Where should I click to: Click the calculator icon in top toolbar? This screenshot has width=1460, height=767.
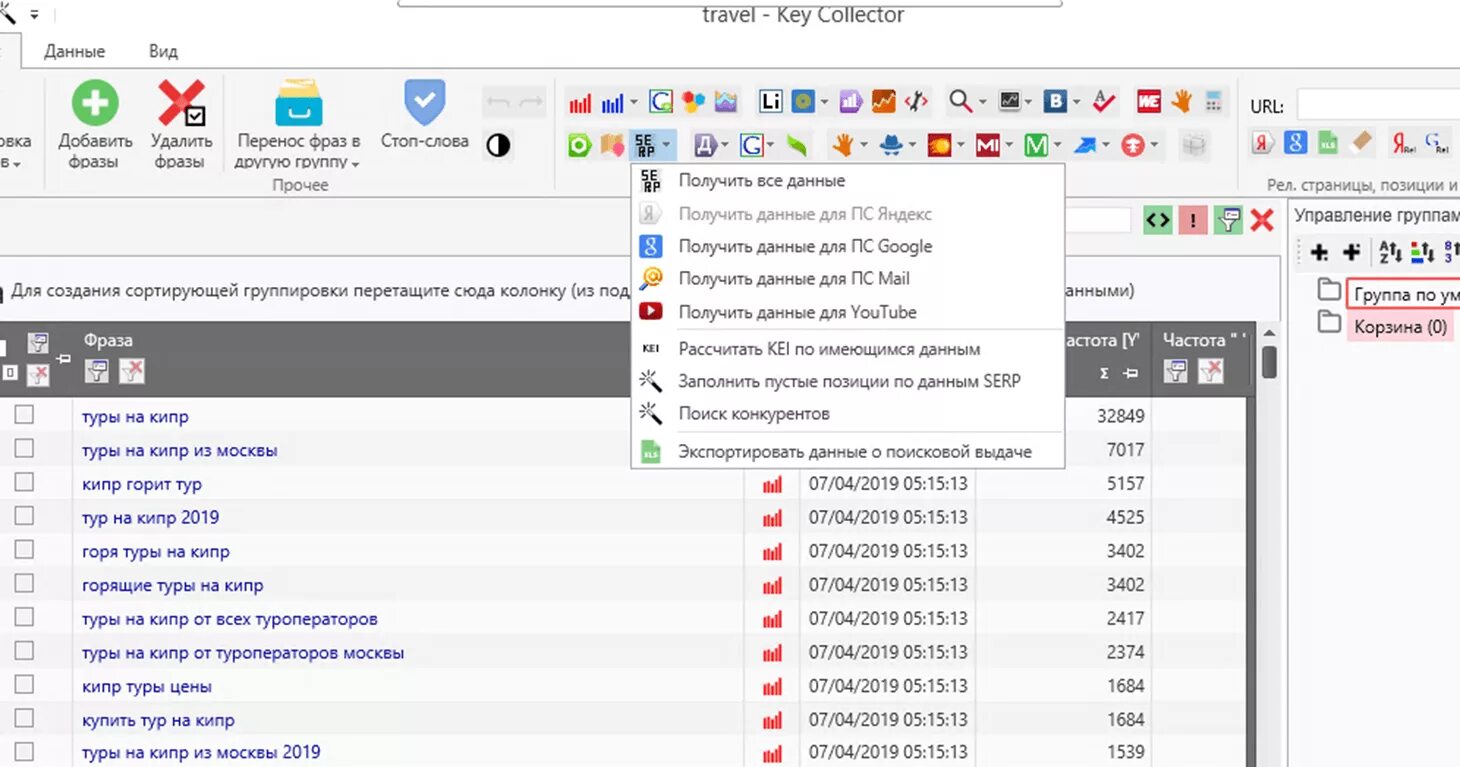(1213, 101)
